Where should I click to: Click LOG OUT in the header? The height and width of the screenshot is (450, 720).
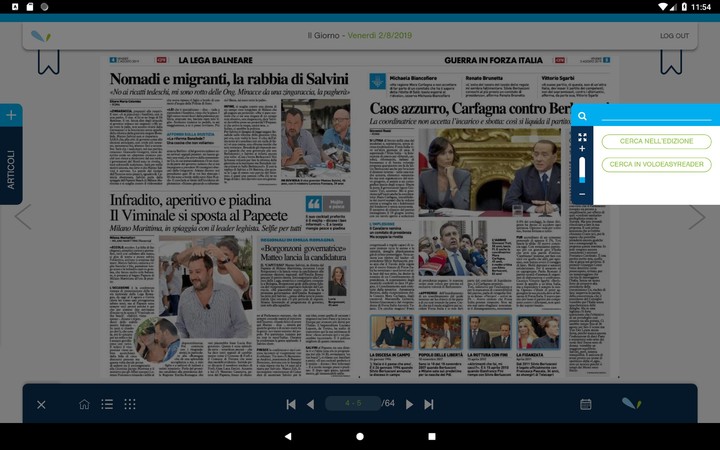pyautogui.click(x=674, y=36)
